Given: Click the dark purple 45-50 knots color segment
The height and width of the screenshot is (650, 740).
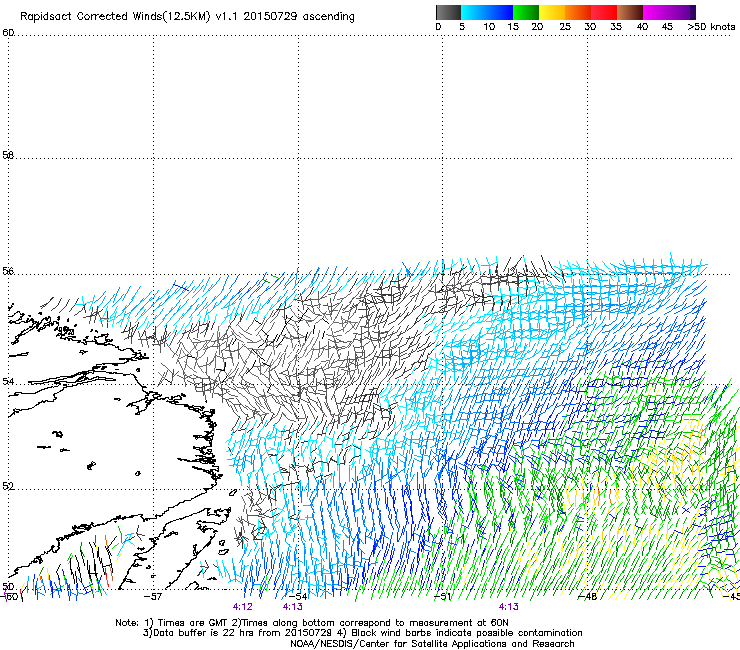Looking at the screenshot, I should click(x=682, y=12).
